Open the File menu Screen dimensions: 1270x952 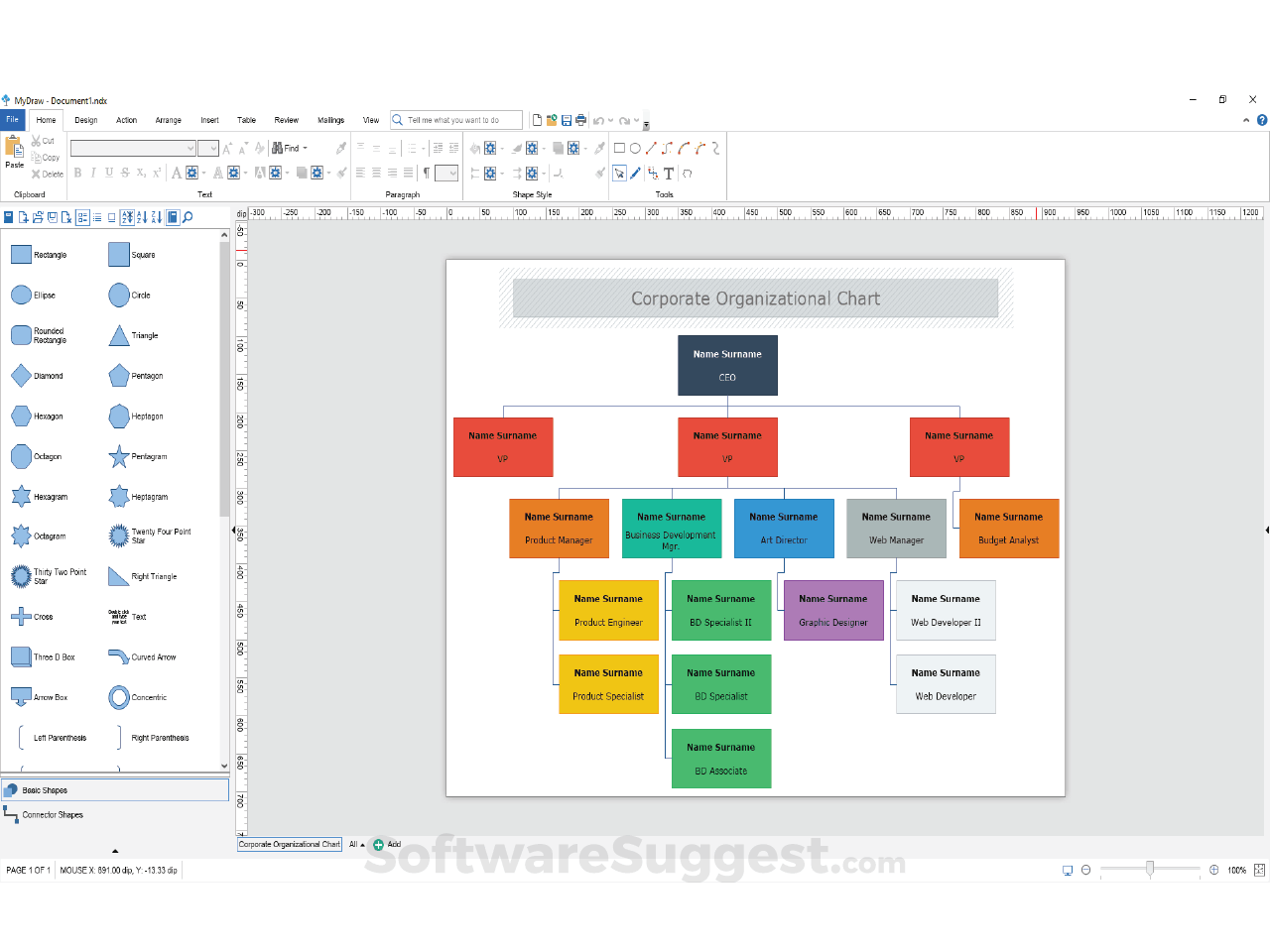(13, 120)
